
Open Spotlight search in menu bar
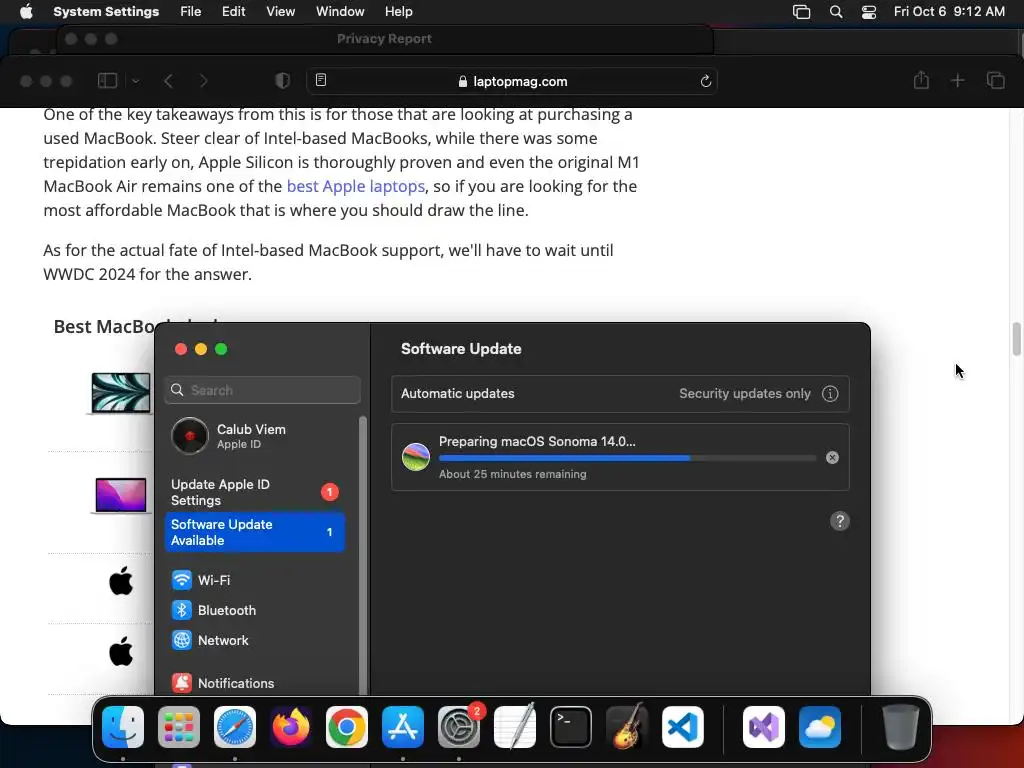pos(836,12)
